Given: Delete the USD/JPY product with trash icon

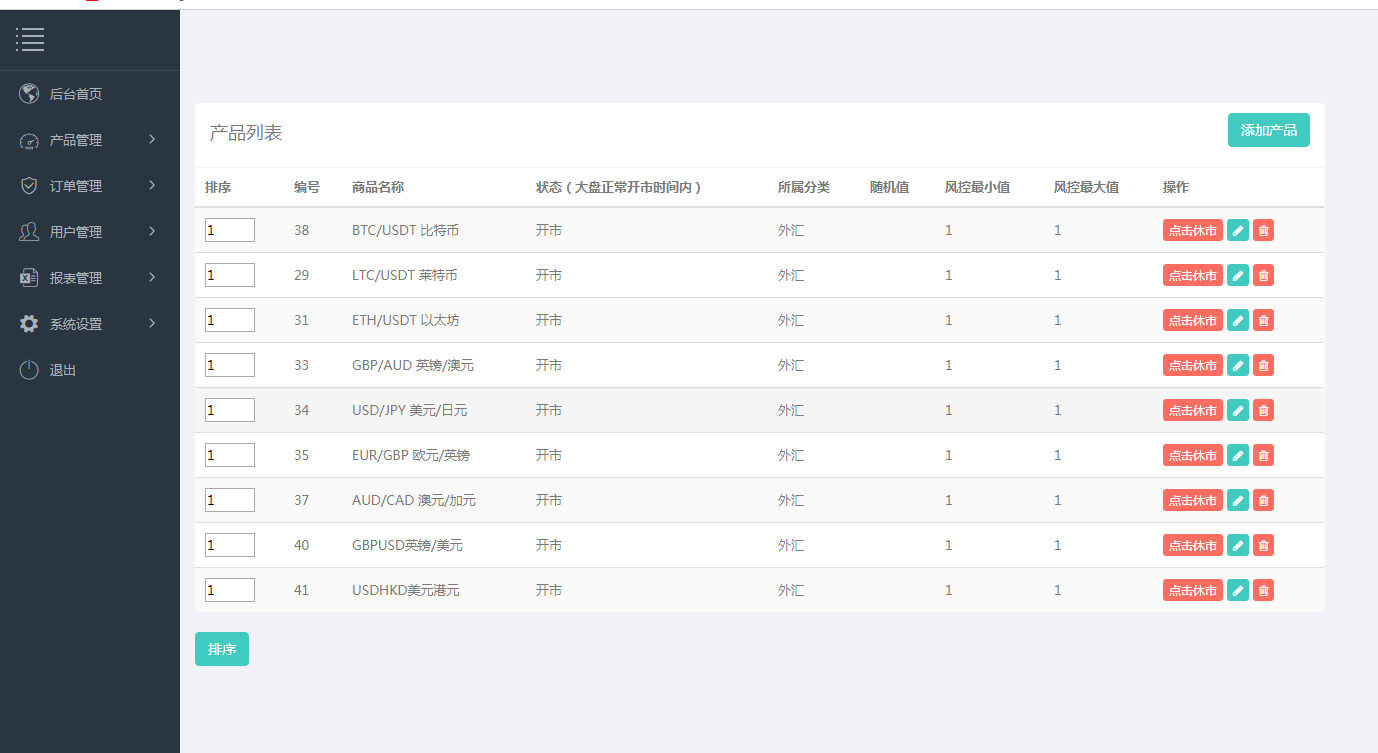Looking at the screenshot, I should click(1263, 410).
